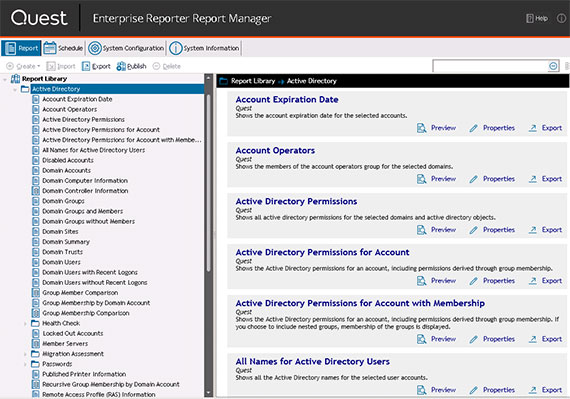Screen dimensions: 570x399
Task: Collapse the Report Library root node
Action: tap(5, 79)
